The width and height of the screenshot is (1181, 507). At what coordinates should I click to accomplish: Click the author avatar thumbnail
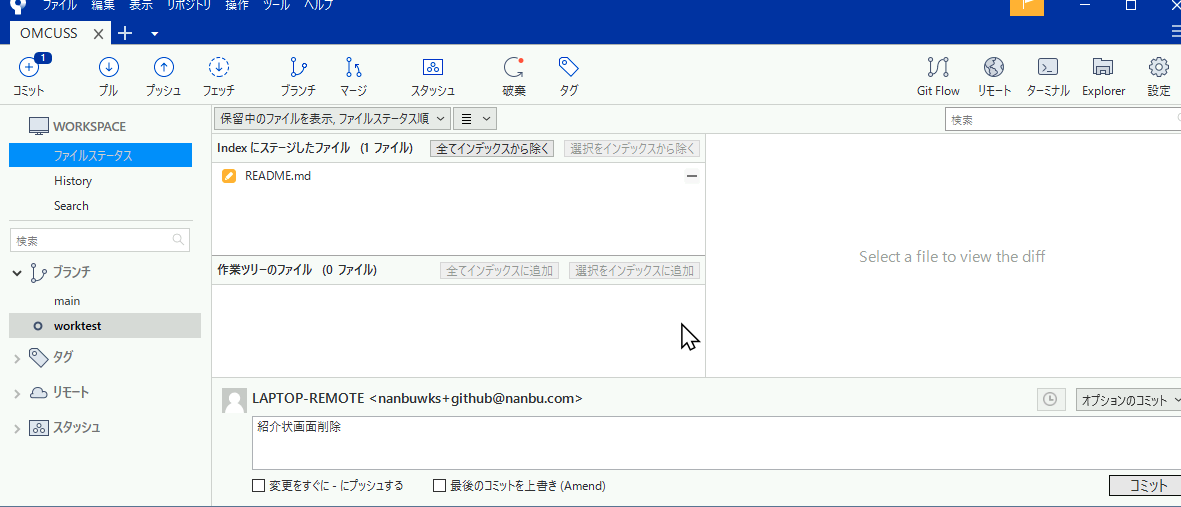[x=234, y=401]
